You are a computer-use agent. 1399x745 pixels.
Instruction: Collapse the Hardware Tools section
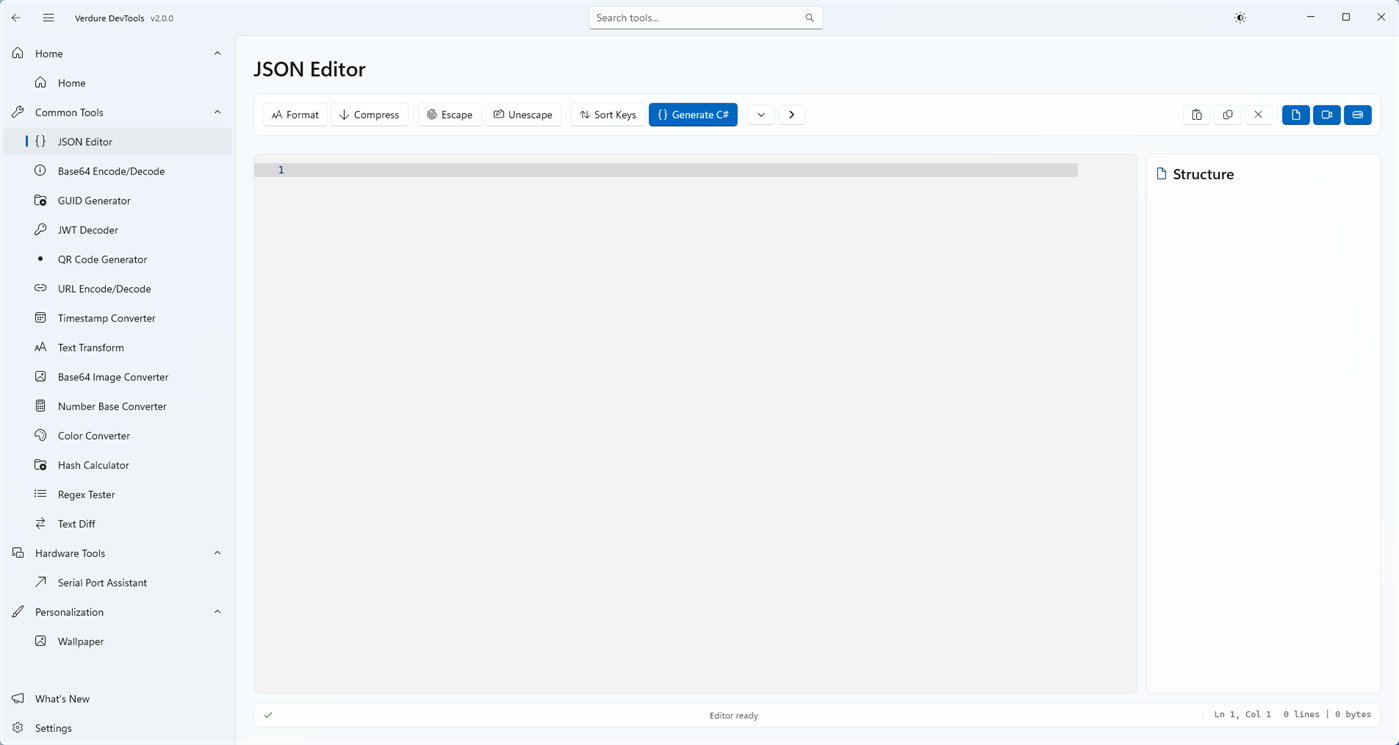(x=217, y=553)
